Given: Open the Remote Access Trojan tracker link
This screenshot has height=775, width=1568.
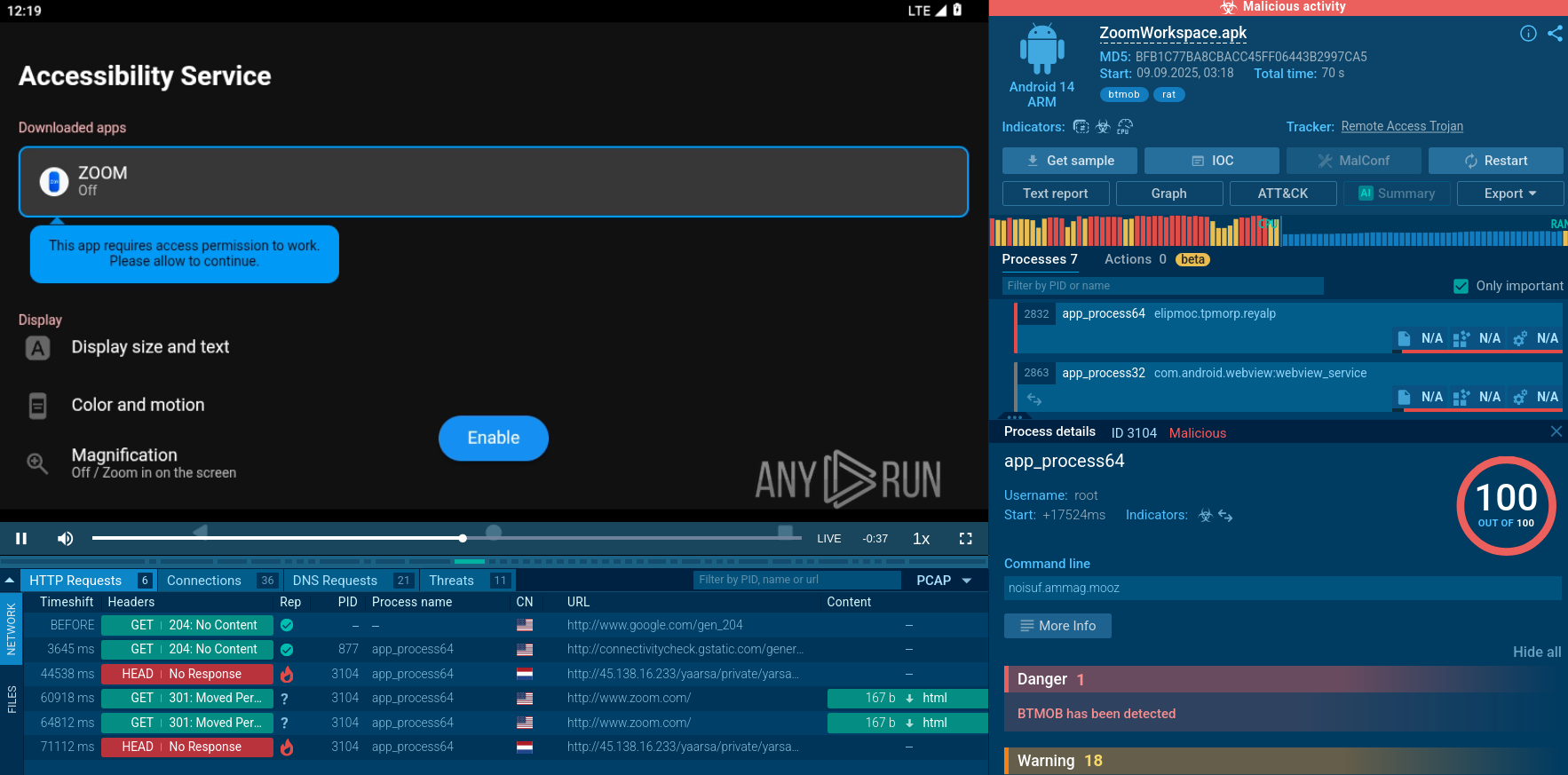Looking at the screenshot, I should pyautogui.click(x=1401, y=126).
